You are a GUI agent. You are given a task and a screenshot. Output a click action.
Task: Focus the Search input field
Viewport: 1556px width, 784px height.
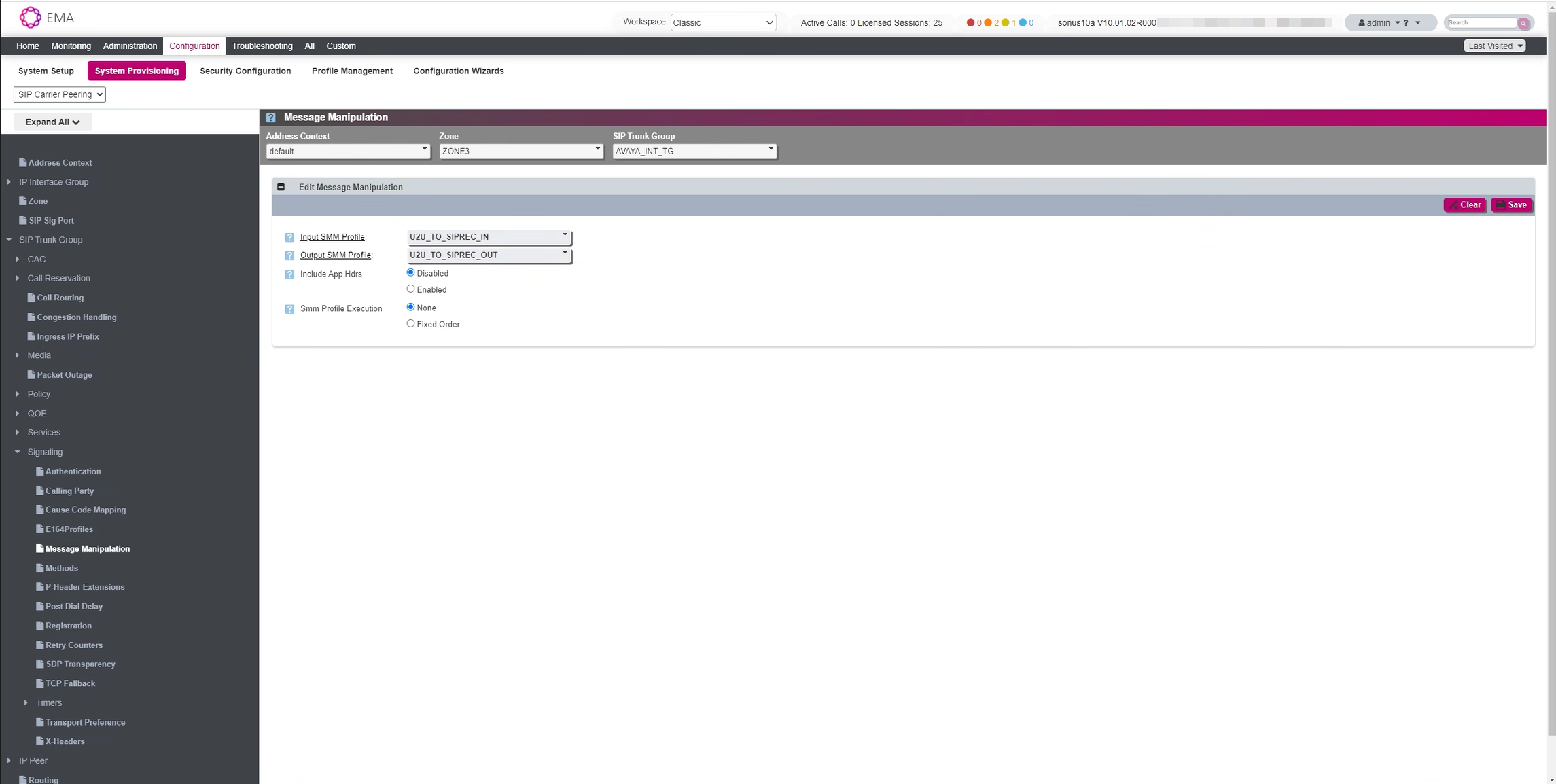[x=1482, y=23]
